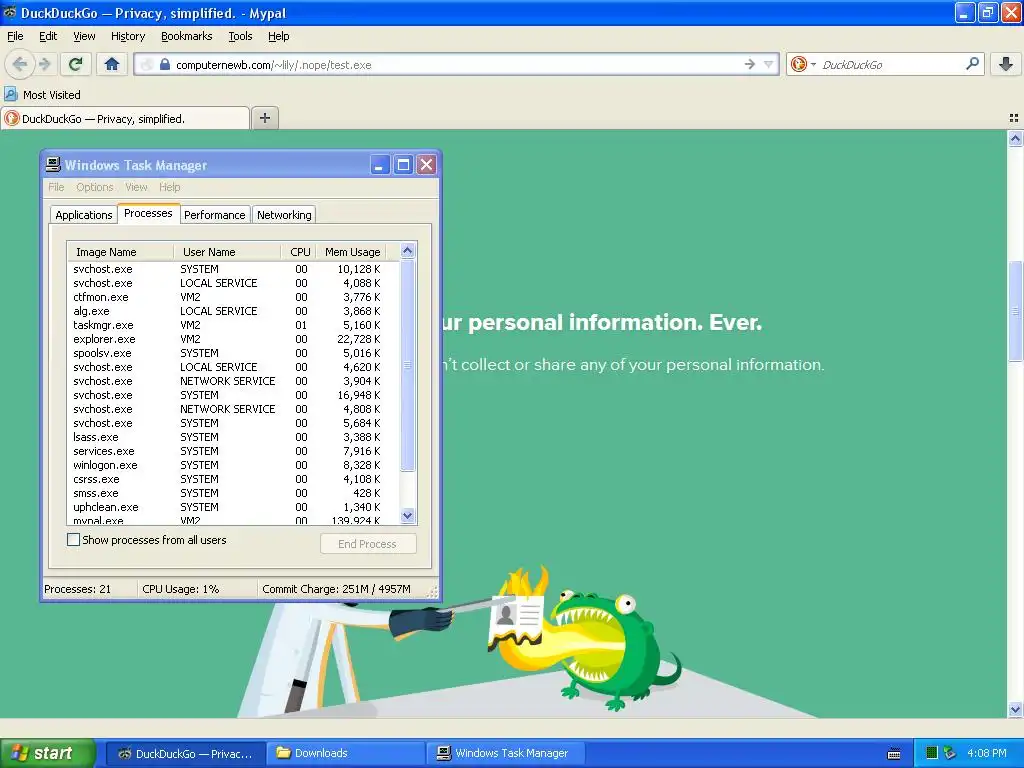
Task: Select the spoolsv.exe process row
Action: 233,353
